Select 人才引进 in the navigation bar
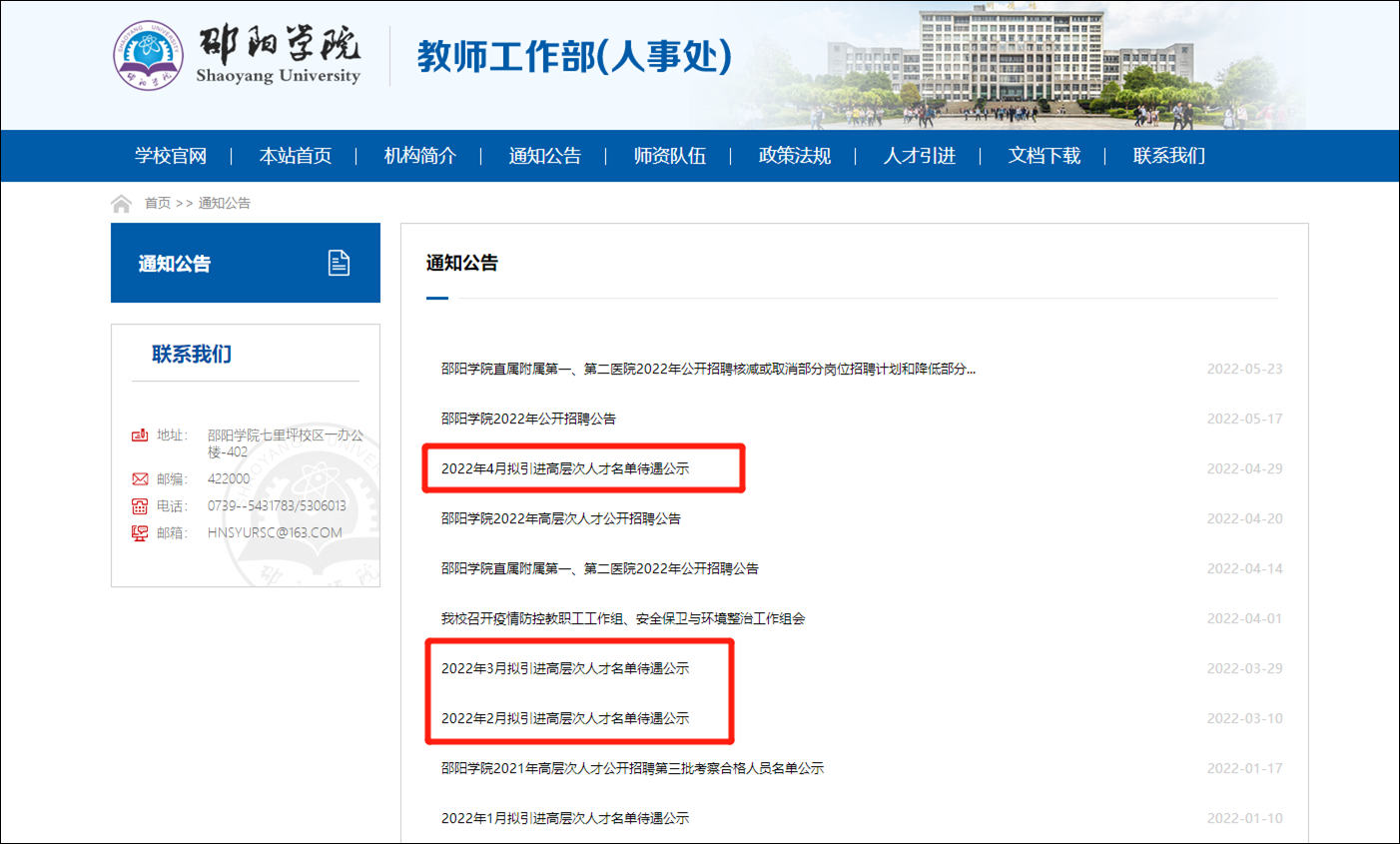Viewport: 1400px width, 844px height. (x=920, y=156)
